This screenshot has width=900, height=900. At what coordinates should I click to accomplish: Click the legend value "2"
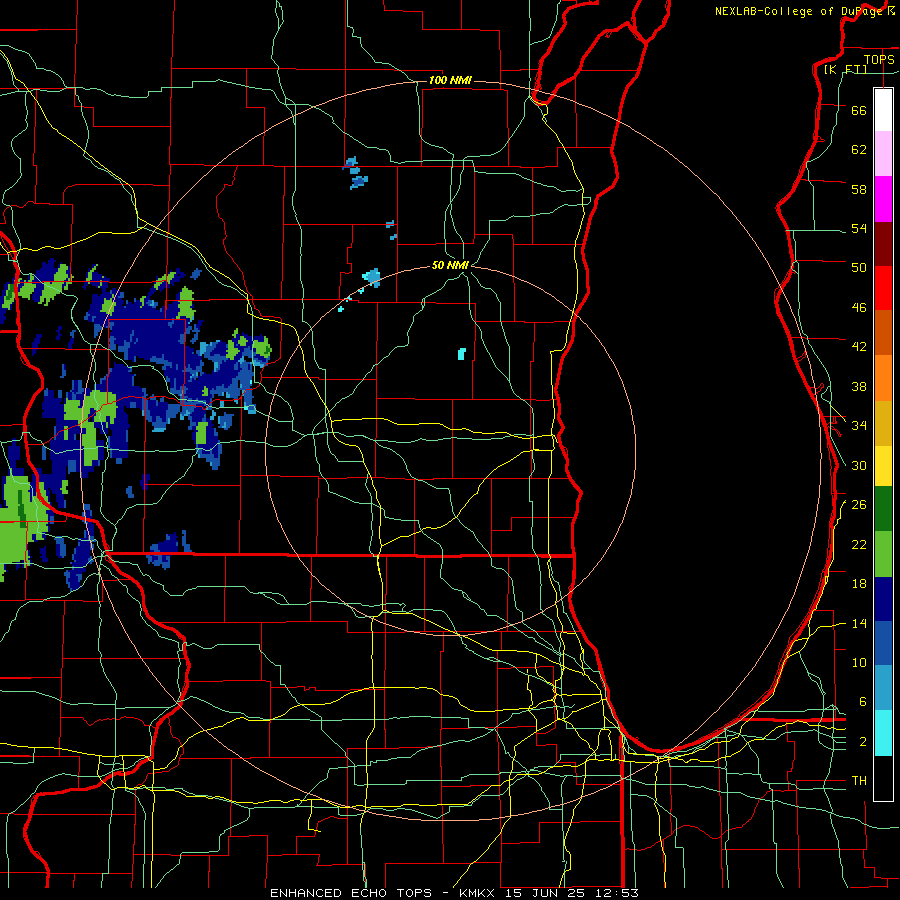pyautogui.click(x=862, y=742)
